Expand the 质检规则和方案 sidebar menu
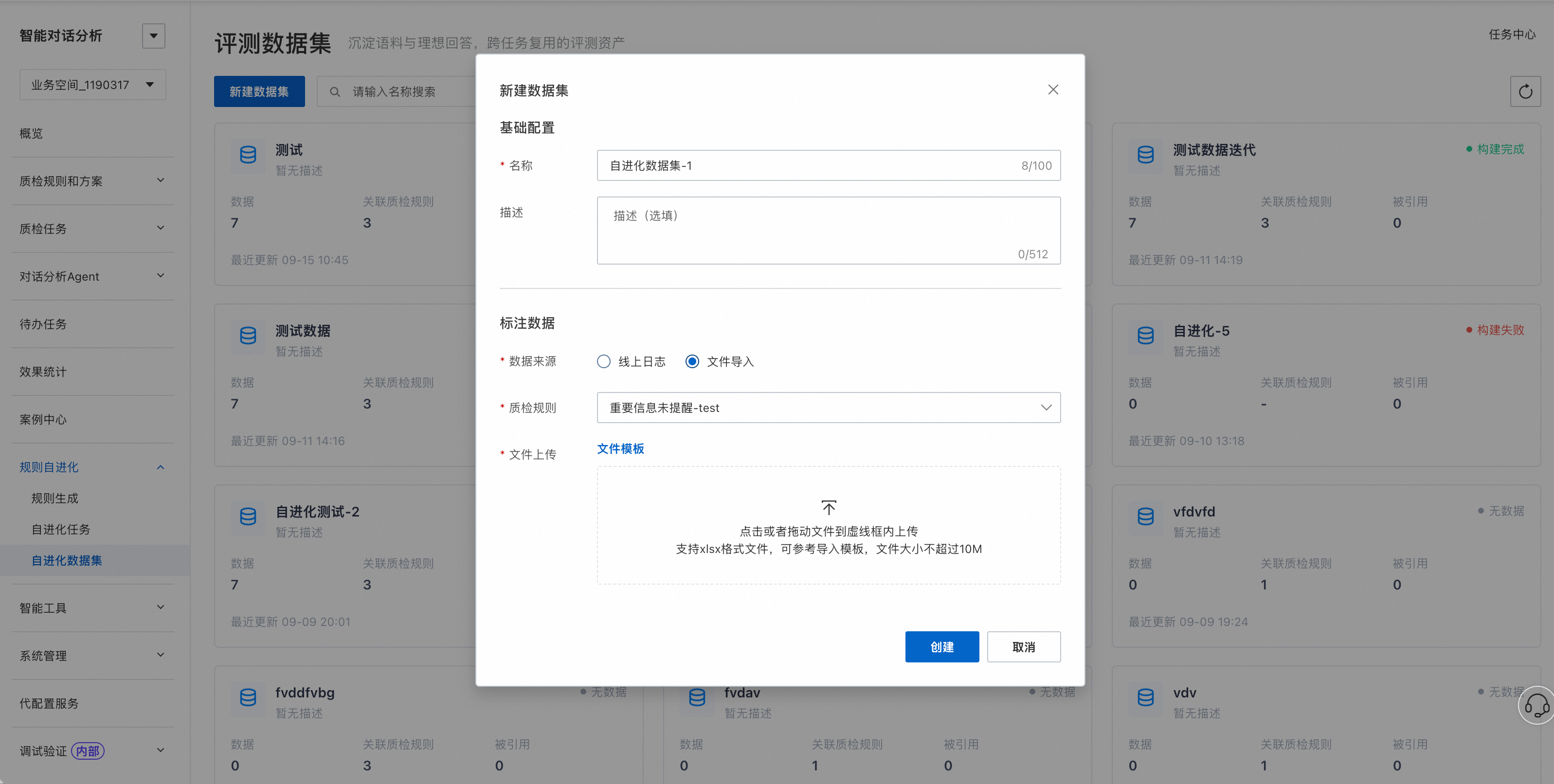The image size is (1554, 784). (92, 181)
